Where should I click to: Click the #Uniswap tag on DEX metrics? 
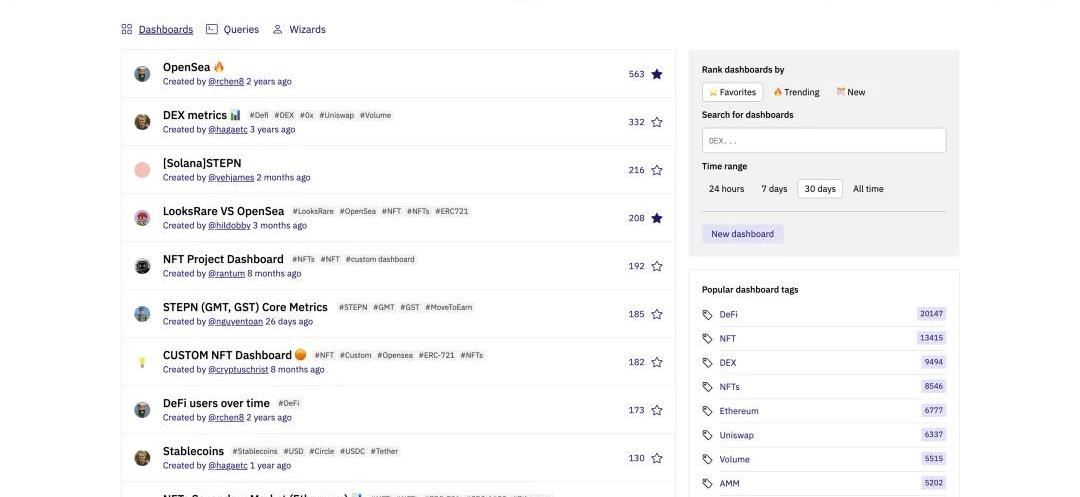click(337, 116)
